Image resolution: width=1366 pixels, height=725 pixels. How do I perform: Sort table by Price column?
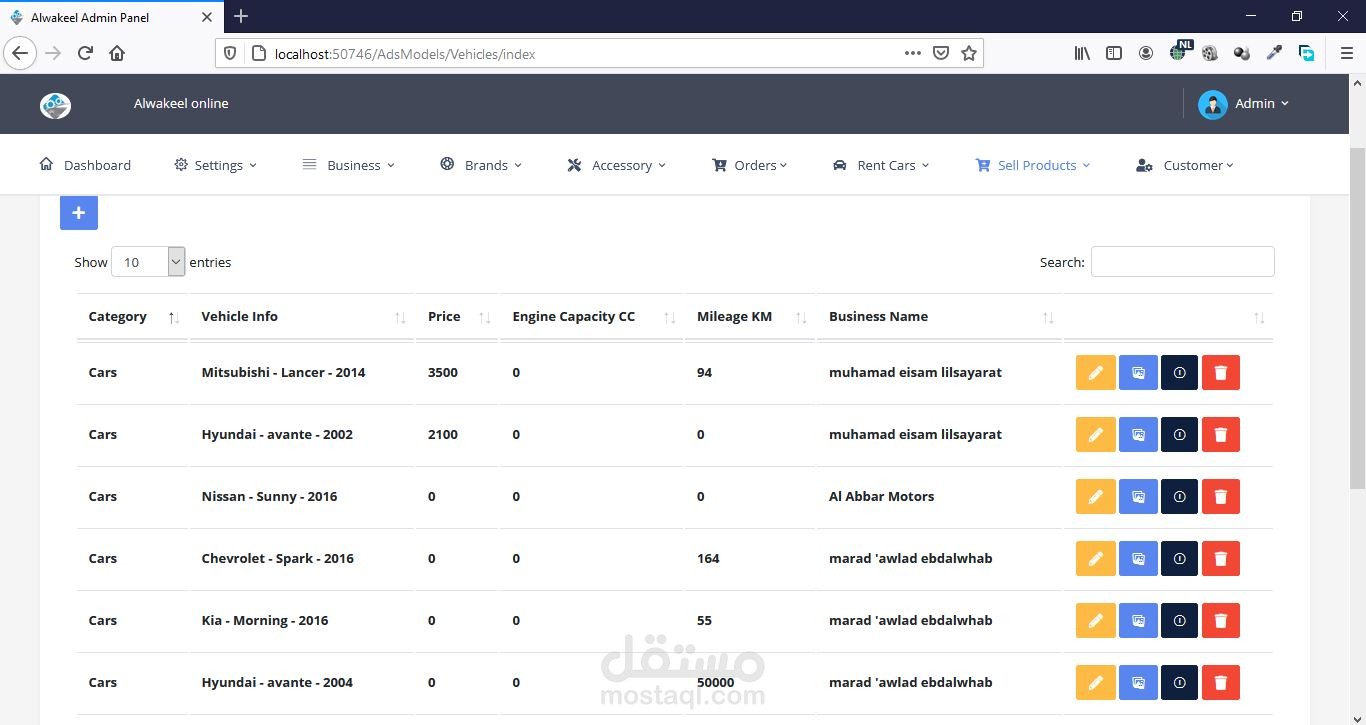coord(457,317)
